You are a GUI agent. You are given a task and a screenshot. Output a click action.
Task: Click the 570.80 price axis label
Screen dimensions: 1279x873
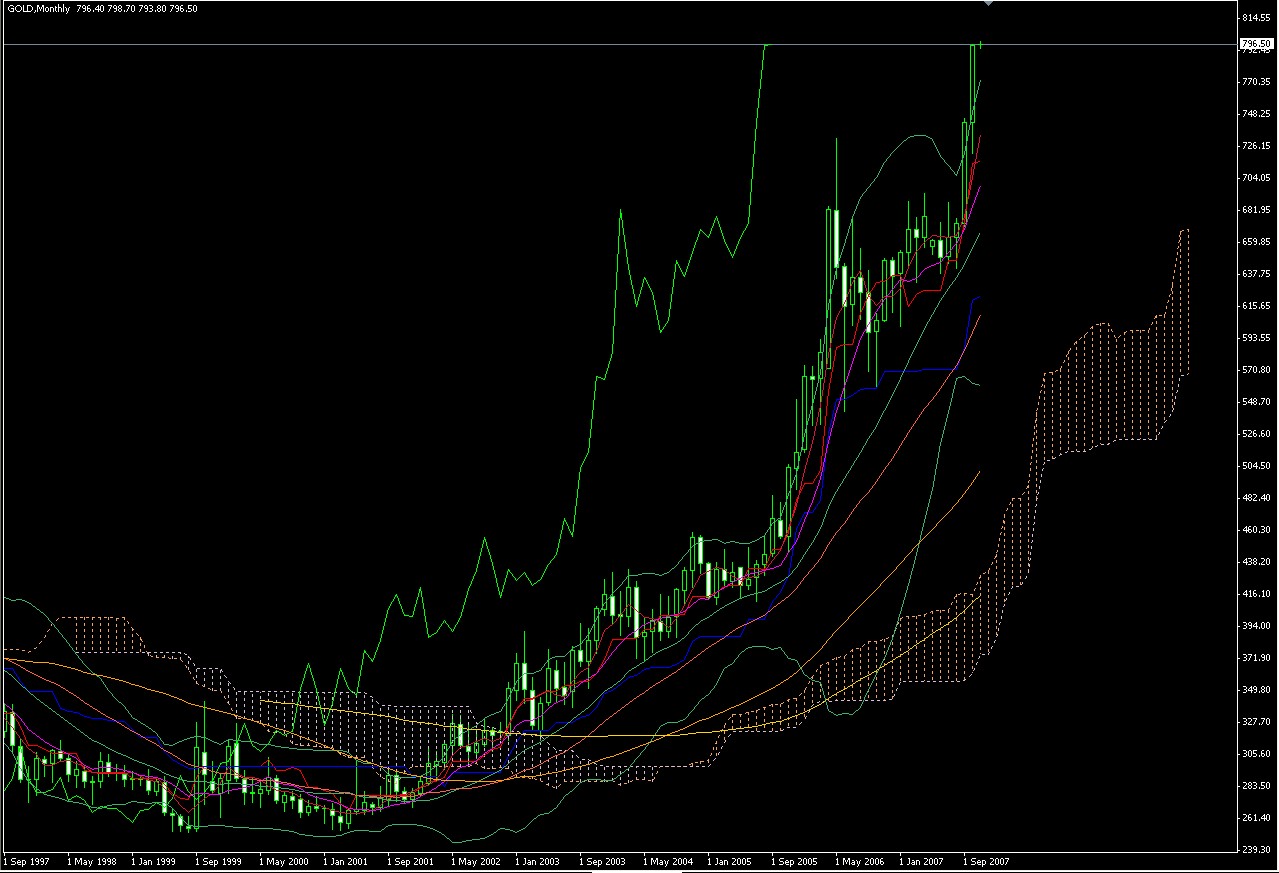tap(1256, 370)
